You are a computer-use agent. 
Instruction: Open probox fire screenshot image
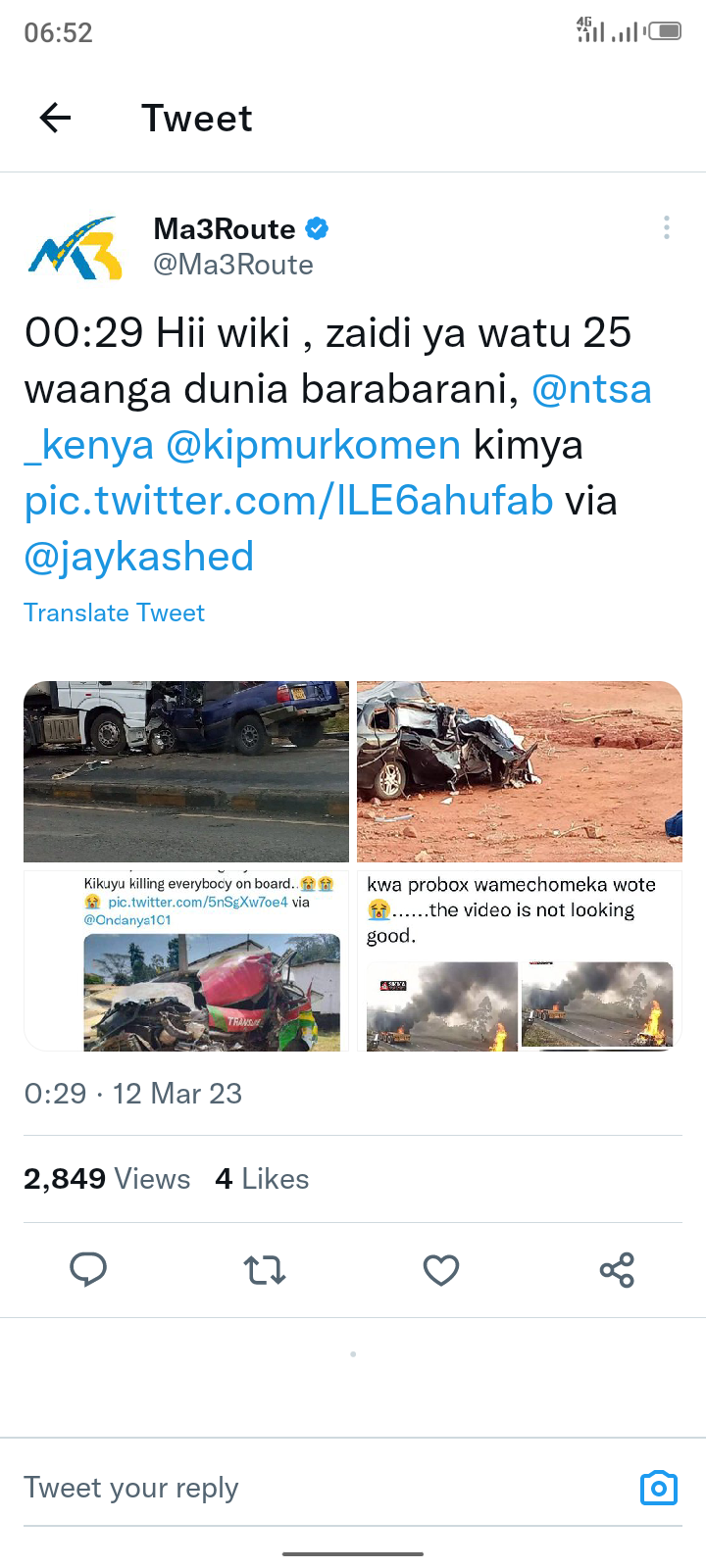(x=520, y=960)
